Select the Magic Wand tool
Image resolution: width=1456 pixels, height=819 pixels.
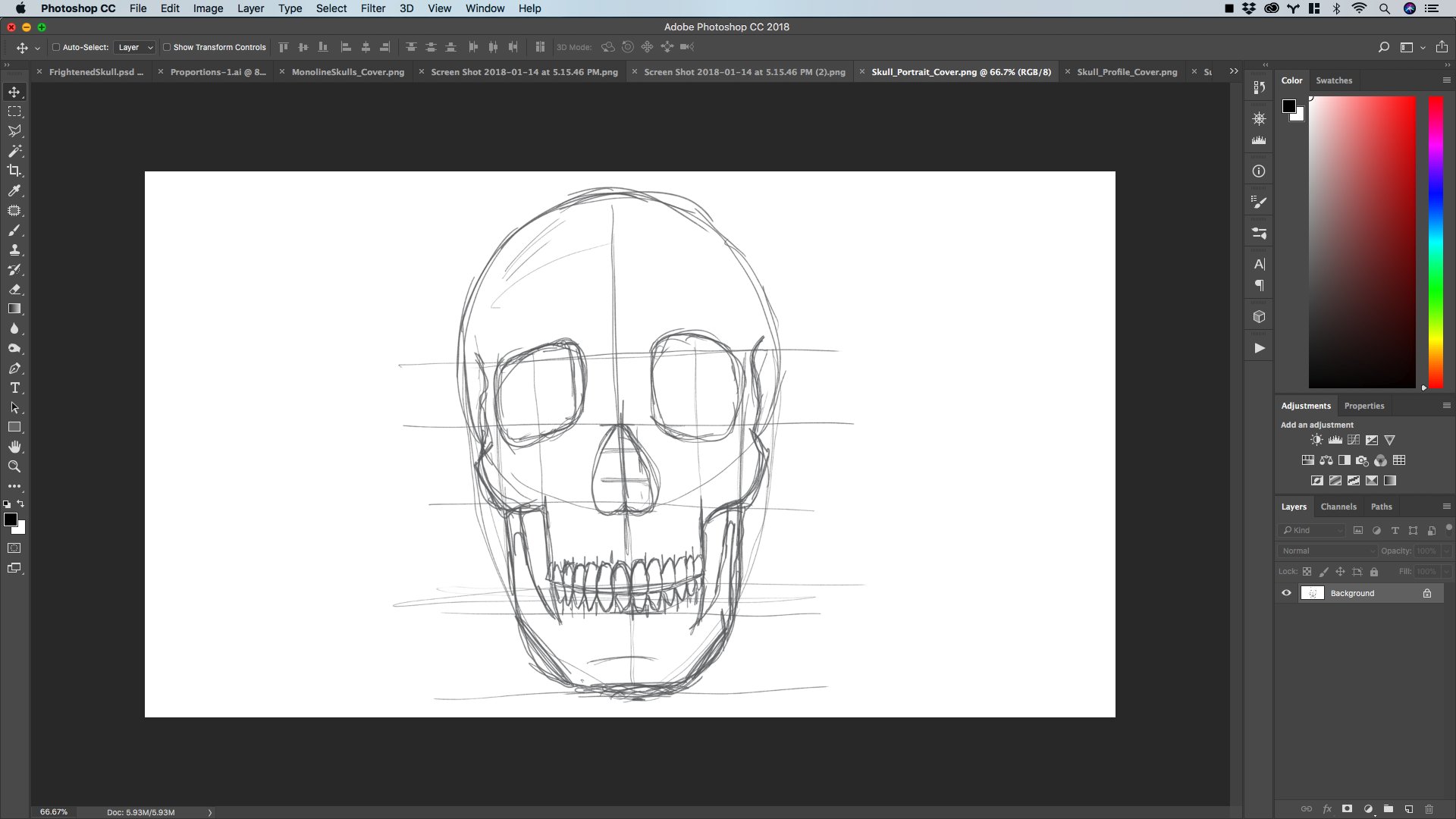(x=14, y=151)
